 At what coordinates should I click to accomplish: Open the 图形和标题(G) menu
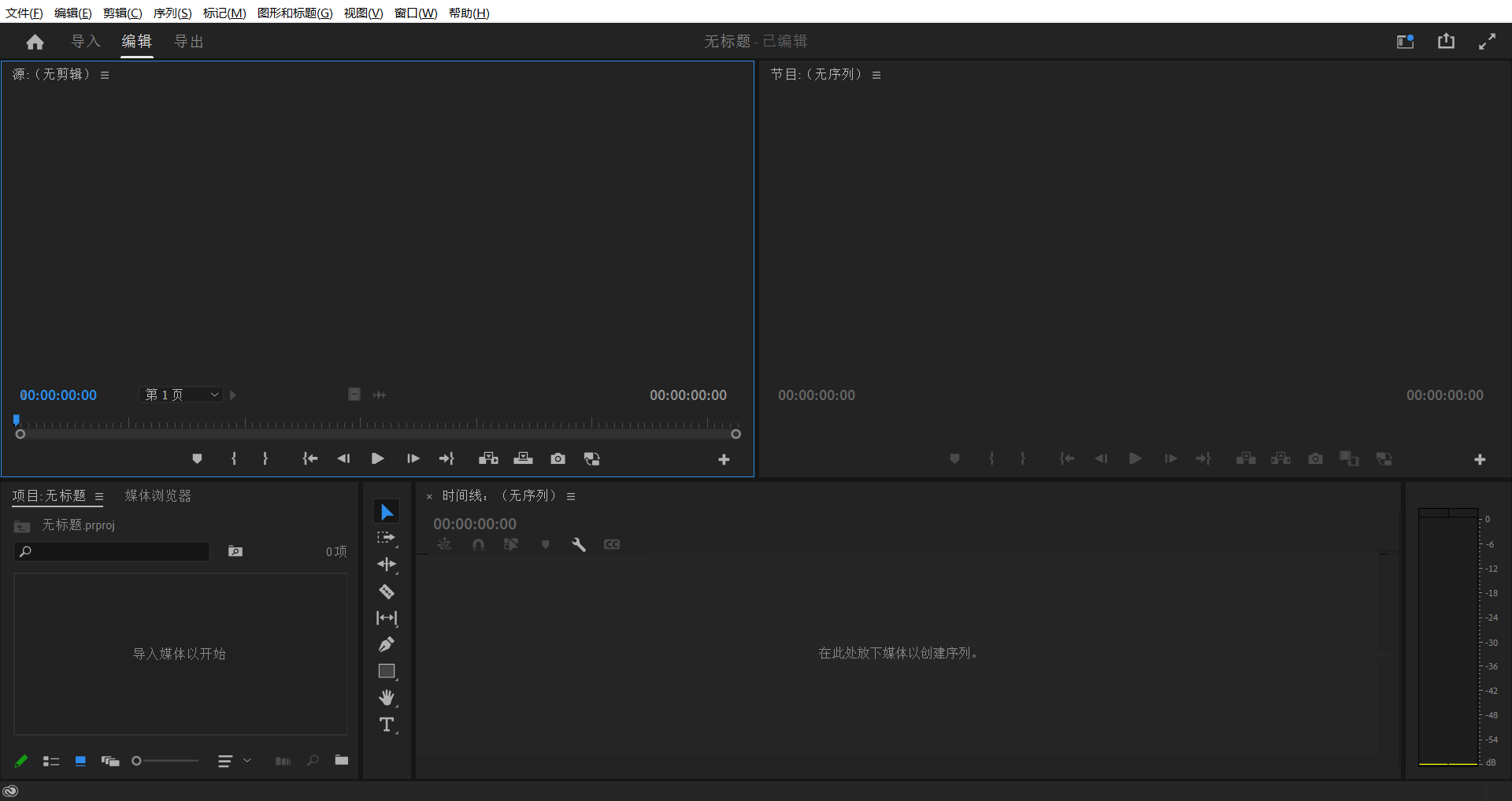295,13
